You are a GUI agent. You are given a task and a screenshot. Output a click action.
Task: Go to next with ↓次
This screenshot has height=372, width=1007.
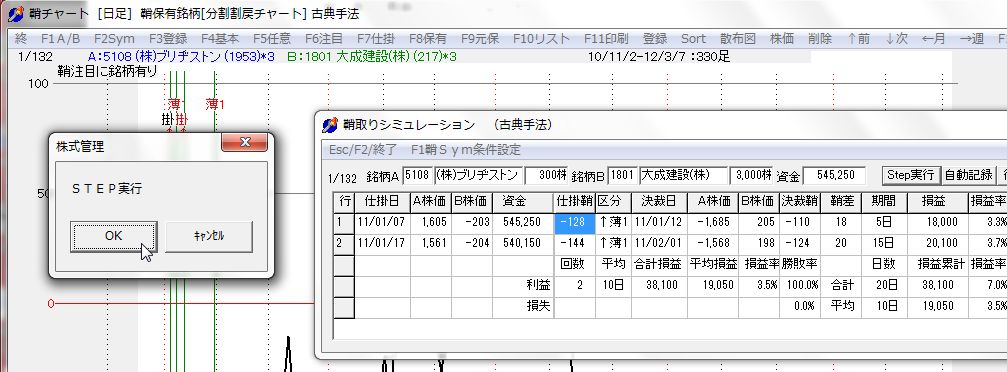[897, 39]
